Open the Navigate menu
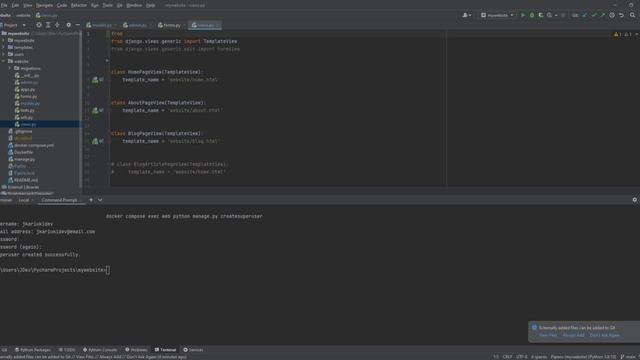This screenshot has height=360, width=640. click(44, 5)
